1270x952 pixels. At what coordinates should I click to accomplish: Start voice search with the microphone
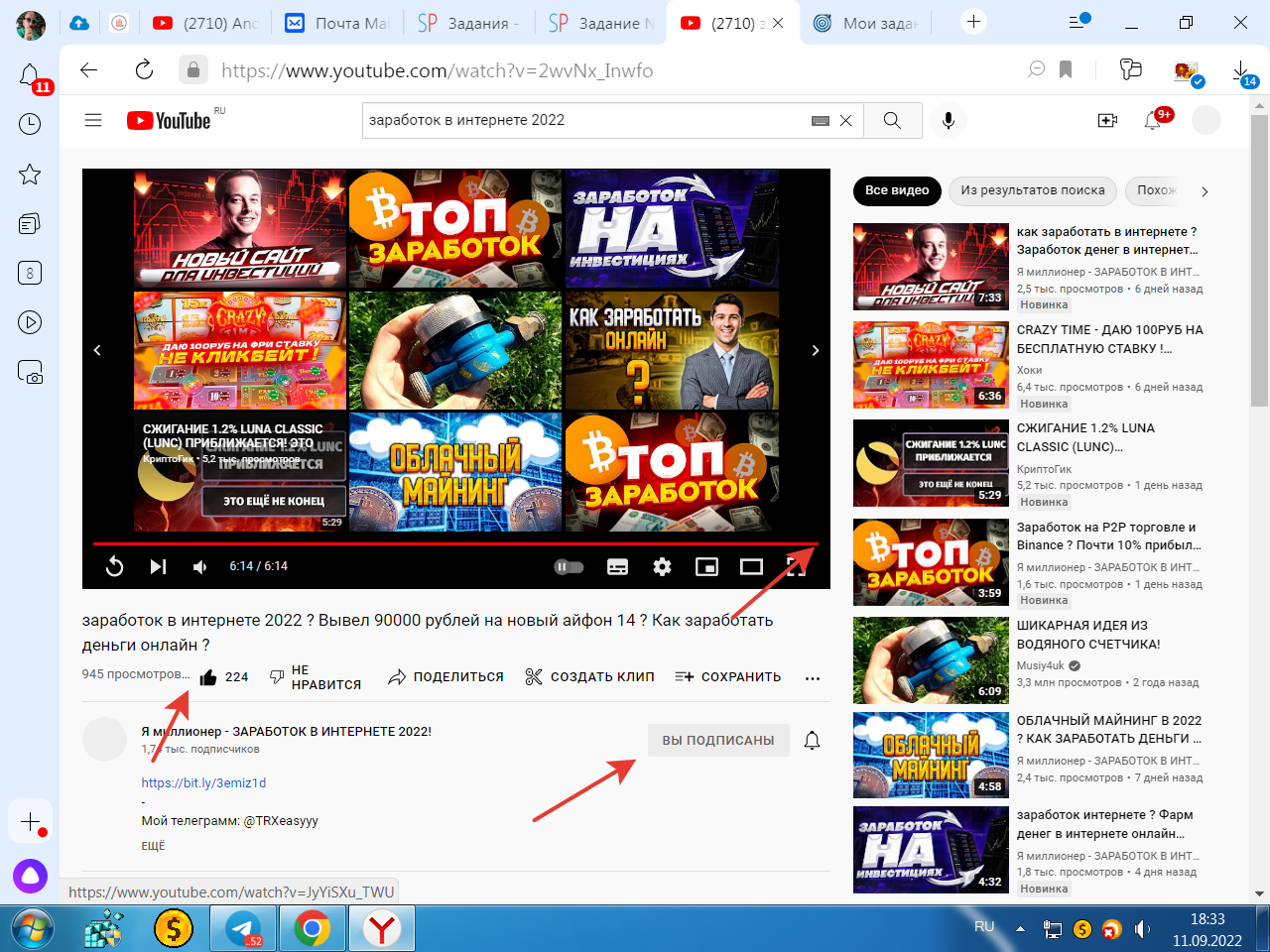tap(949, 120)
